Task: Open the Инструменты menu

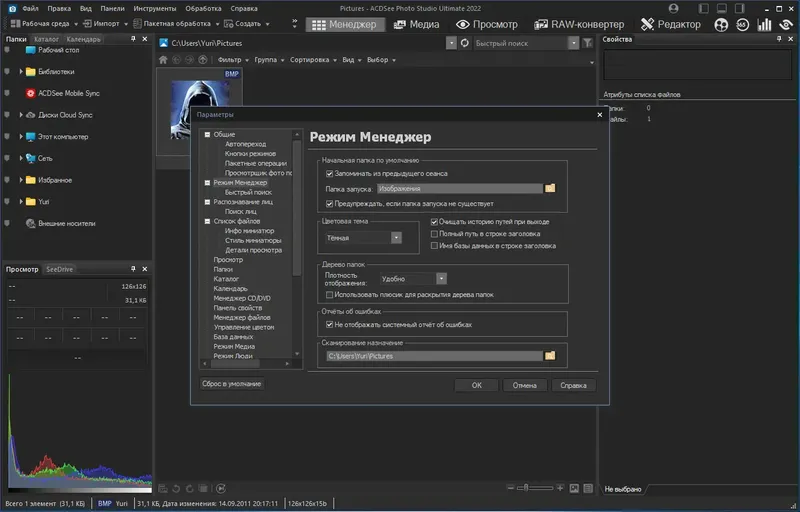Action: coord(155,8)
